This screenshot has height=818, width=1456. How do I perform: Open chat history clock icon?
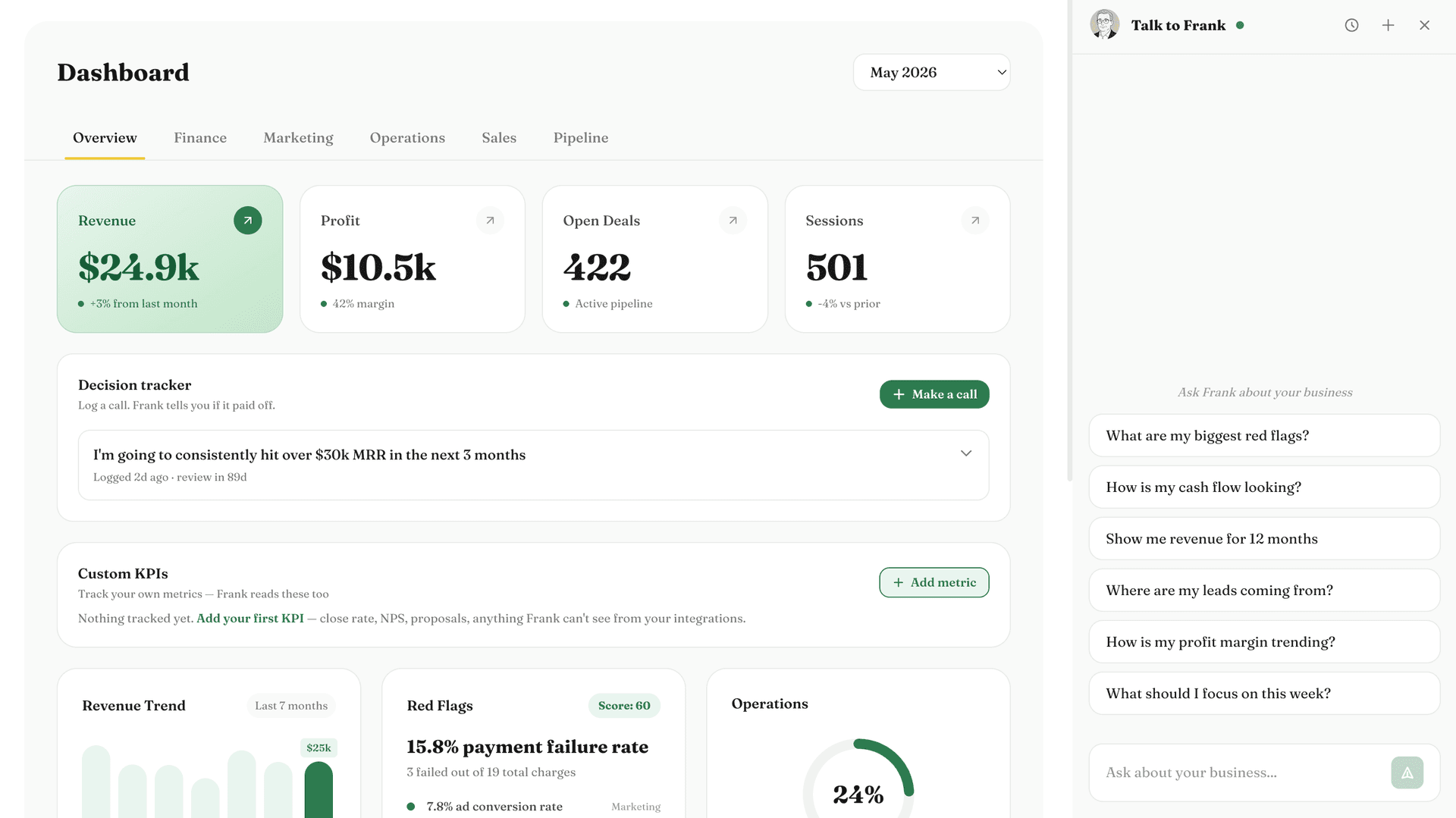(x=1351, y=25)
